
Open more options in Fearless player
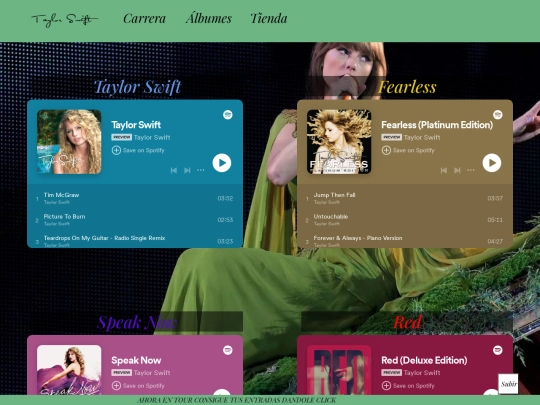coord(470,170)
